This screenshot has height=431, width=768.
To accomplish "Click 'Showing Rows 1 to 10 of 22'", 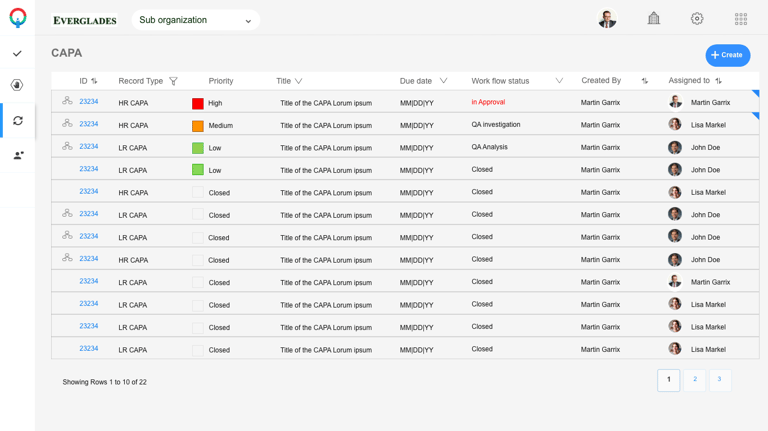I will pos(104,382).
